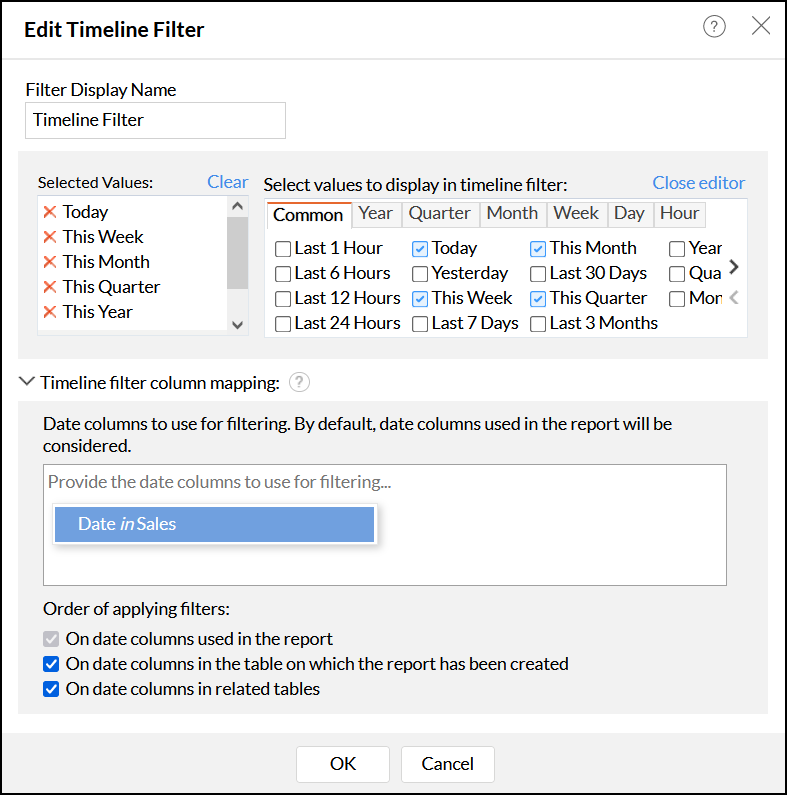Check the Last 7 Days checkbox
Screen dimensions: 787x795
tap(420, 324)
